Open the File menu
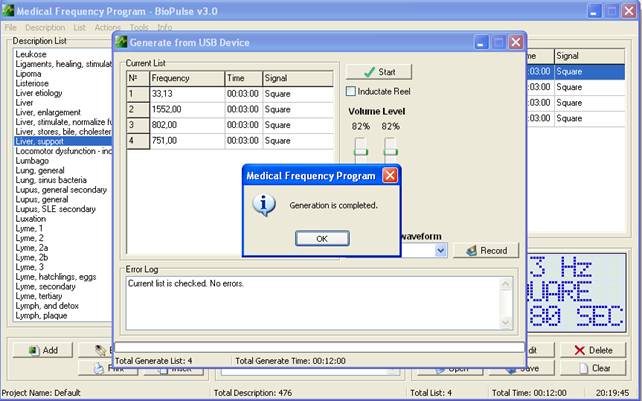The height and width of the screenshot is (401, 642). coord(11,27)
